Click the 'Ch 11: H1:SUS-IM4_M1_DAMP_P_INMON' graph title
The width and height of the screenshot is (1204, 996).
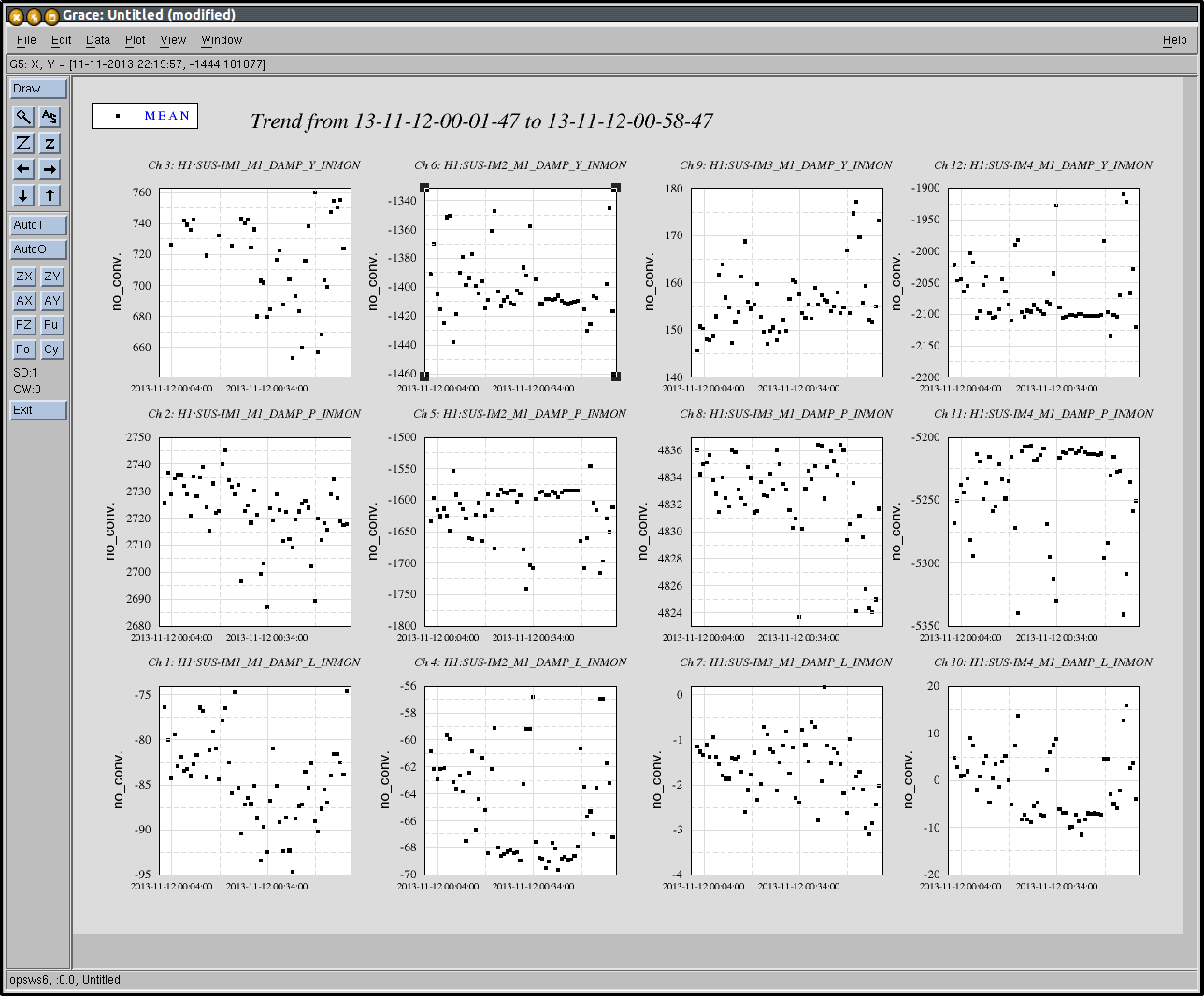[x=1043, y=414]
